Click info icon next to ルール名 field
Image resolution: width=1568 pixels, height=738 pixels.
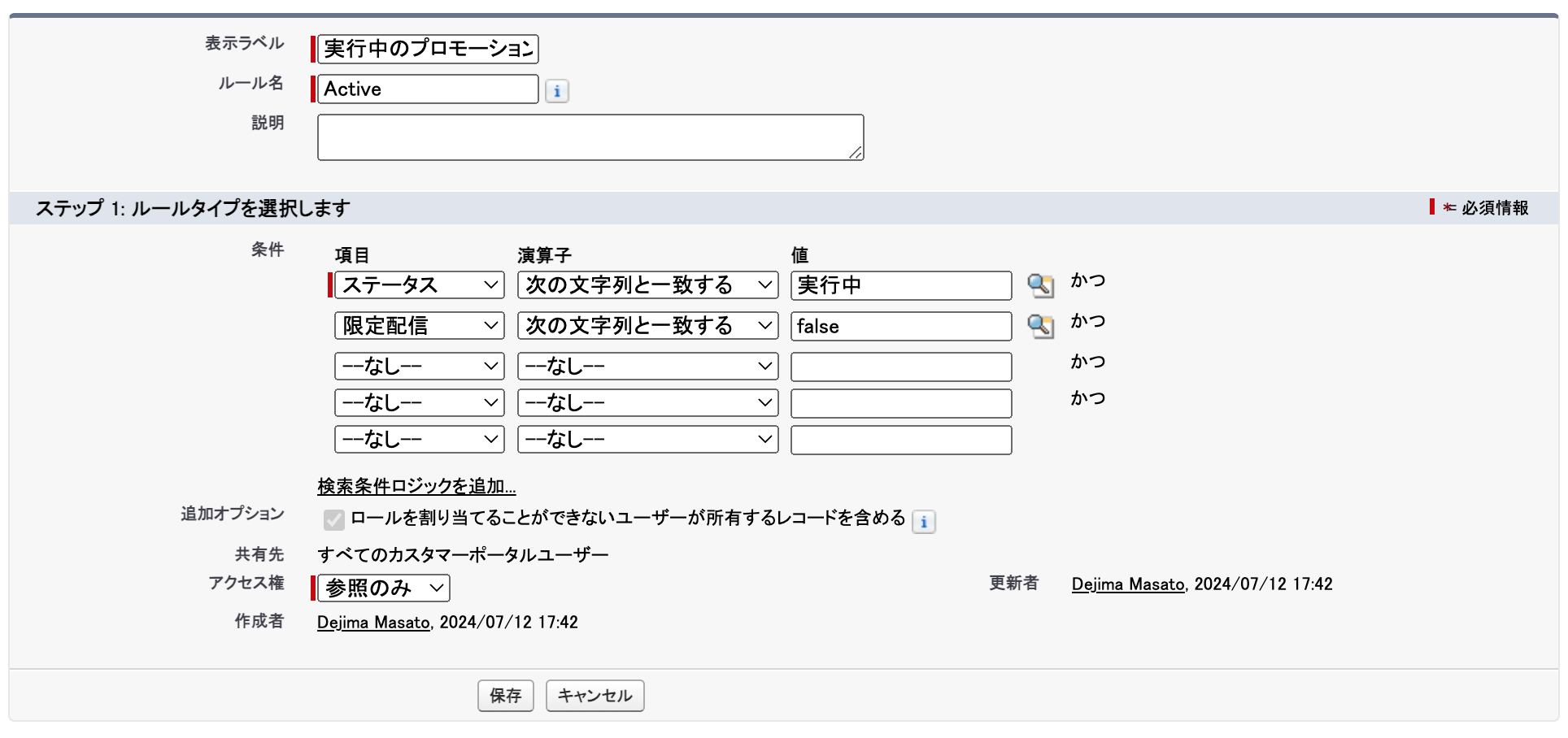557,91
